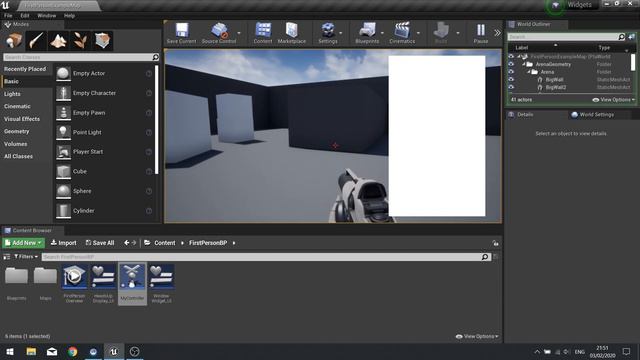The image size is (640, 360).
Task: Open the File menu
Action: point(8,16)
